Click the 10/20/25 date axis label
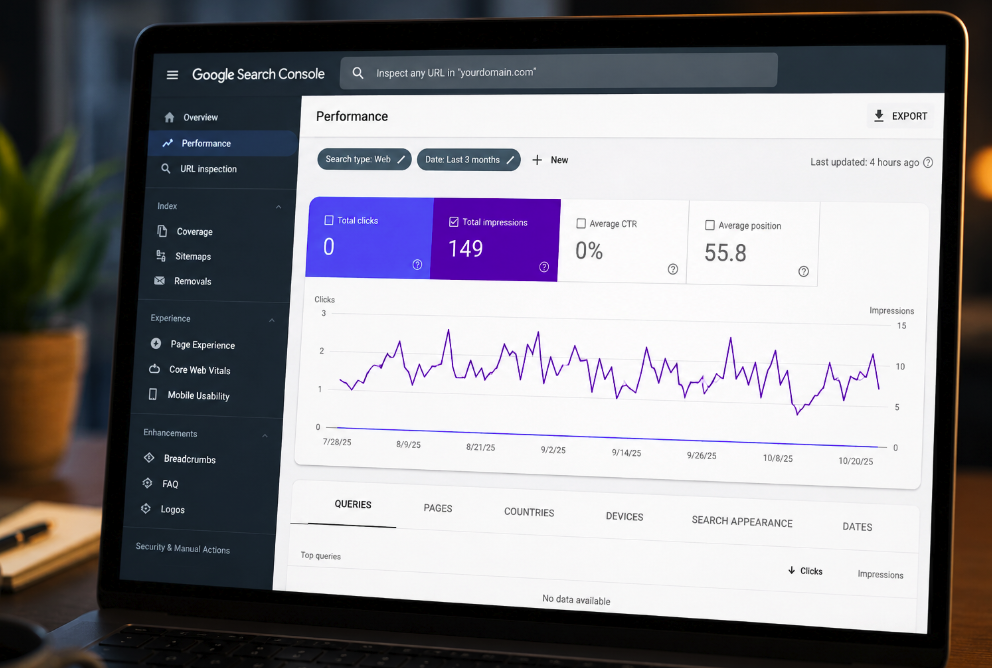The width and height of the screenshot is (992, 668). point(856,461)
